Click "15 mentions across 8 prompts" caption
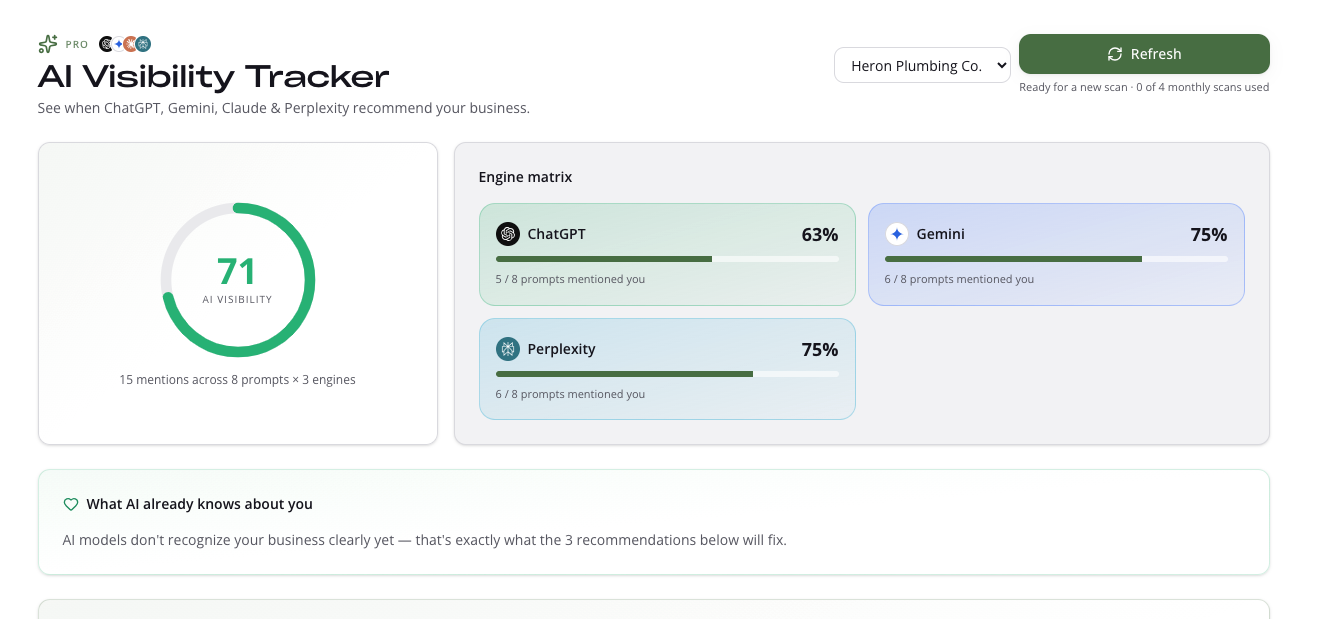The height and width of the screenshot is (619, 1332). point(237,380)
